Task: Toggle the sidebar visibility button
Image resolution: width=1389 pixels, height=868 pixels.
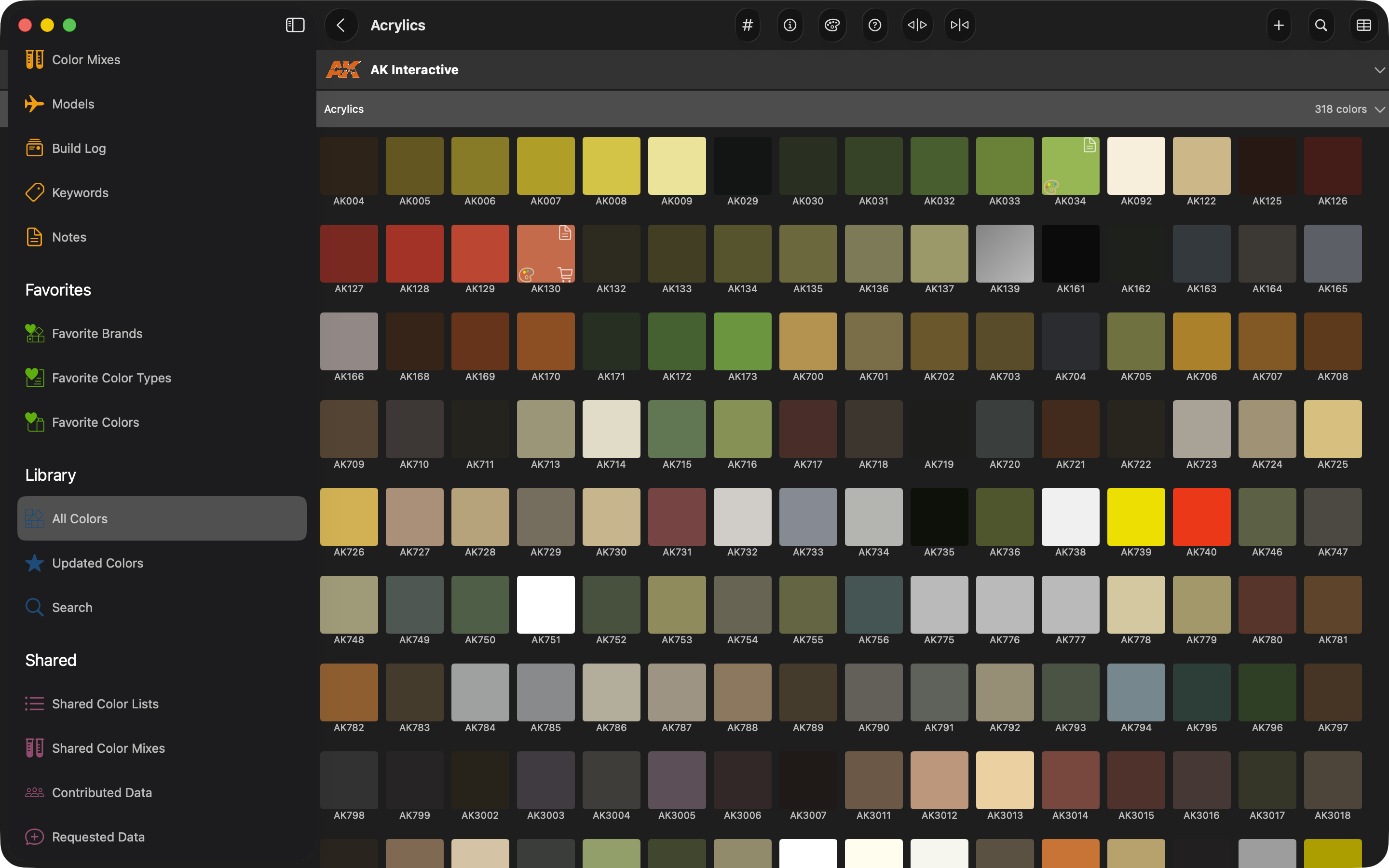Action: [295, 25]
